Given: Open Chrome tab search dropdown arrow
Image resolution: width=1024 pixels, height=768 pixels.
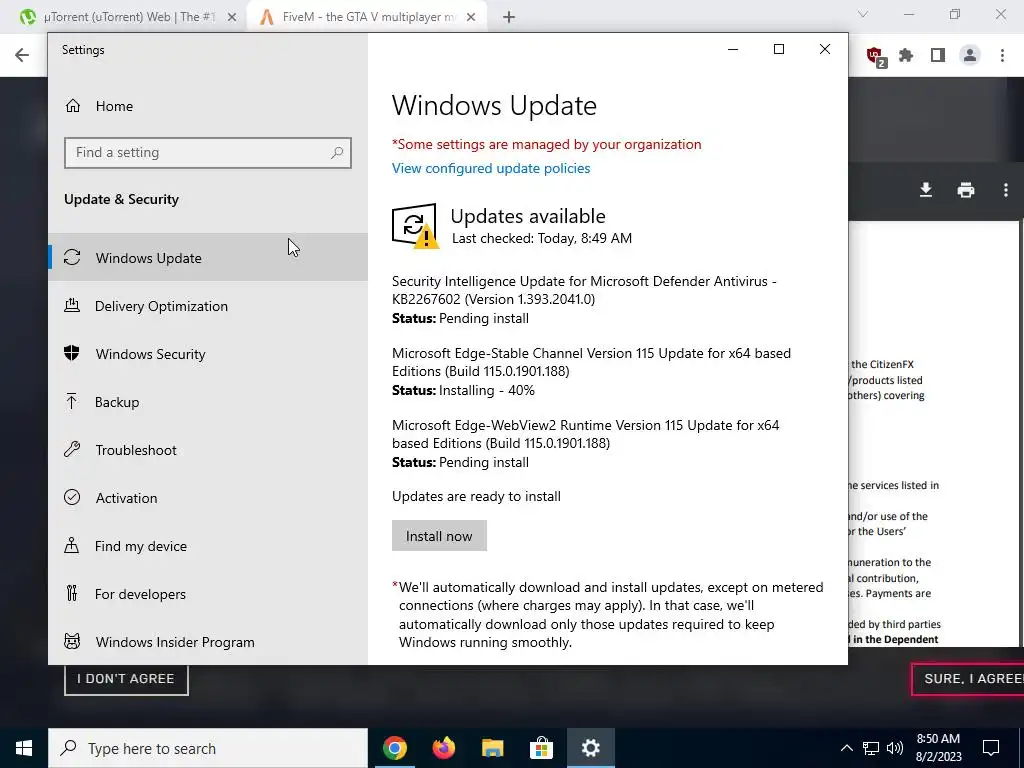Looking at the screenshot, I should (863, 14).
